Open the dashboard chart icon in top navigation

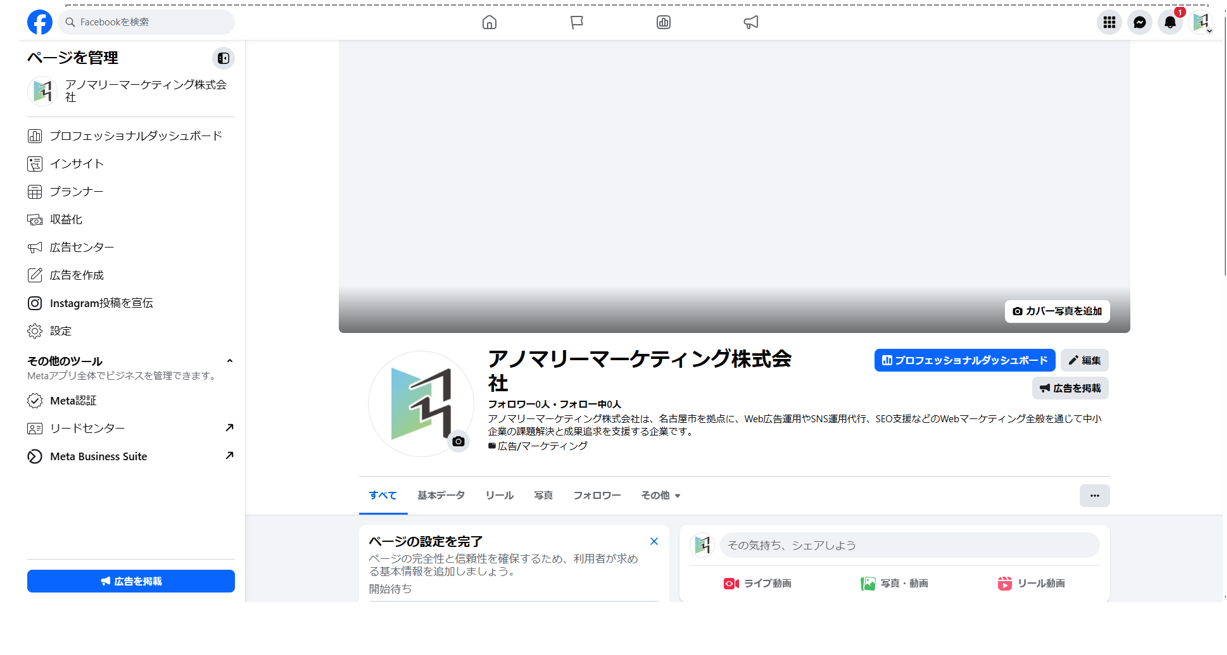tap(663, 22)
